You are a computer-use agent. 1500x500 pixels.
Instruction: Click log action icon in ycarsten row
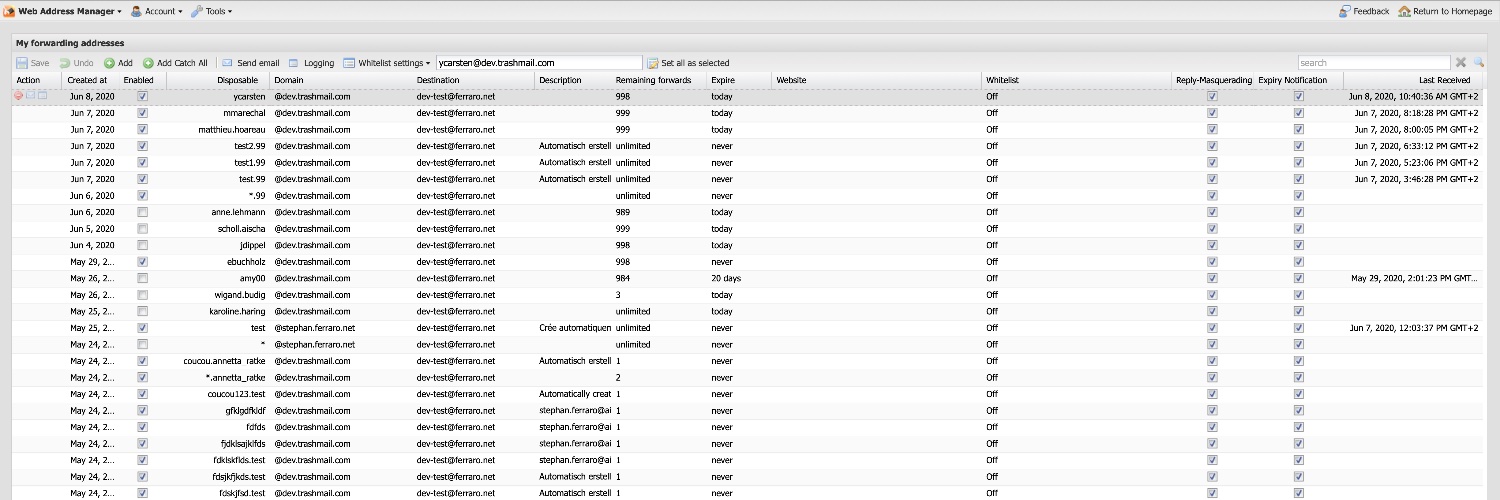(42, 96)
